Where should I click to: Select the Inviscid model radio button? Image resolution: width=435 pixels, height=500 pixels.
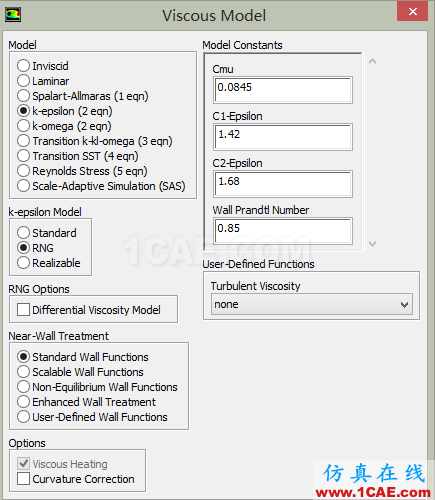23,66
